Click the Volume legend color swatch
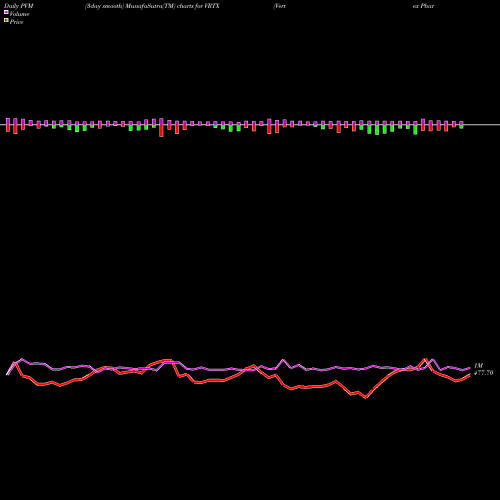This screenshot has width=500, height=500. pyautogui.click(x=6, y=12)
